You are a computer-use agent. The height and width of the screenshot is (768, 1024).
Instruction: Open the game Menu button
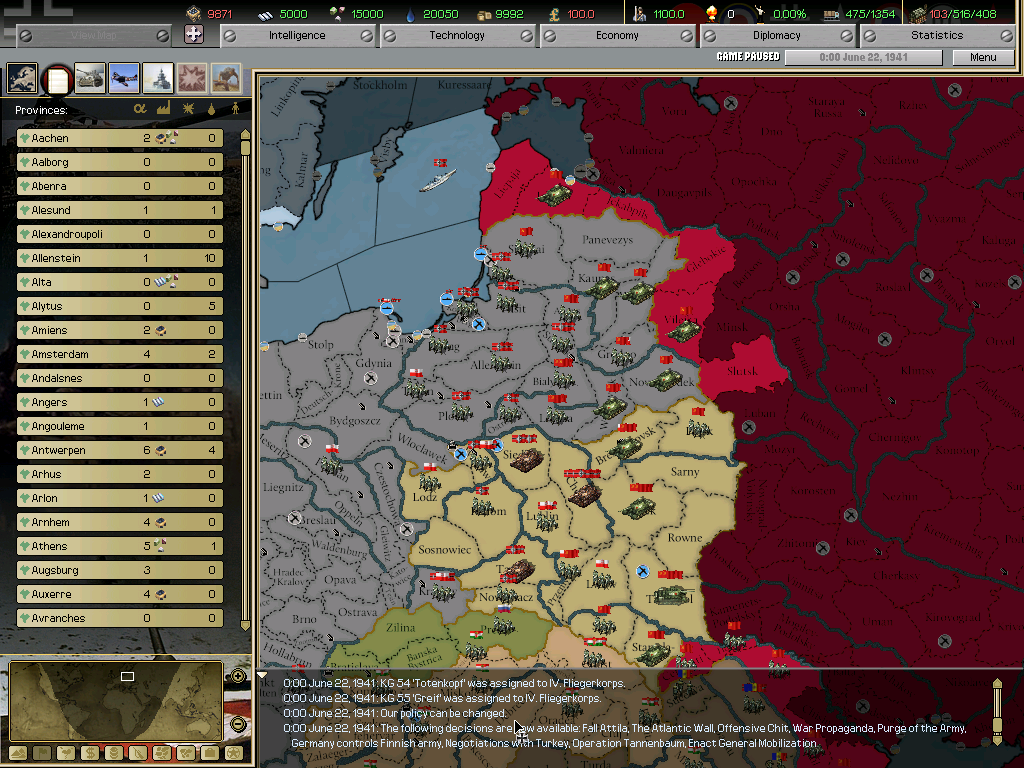coord(983,57)
